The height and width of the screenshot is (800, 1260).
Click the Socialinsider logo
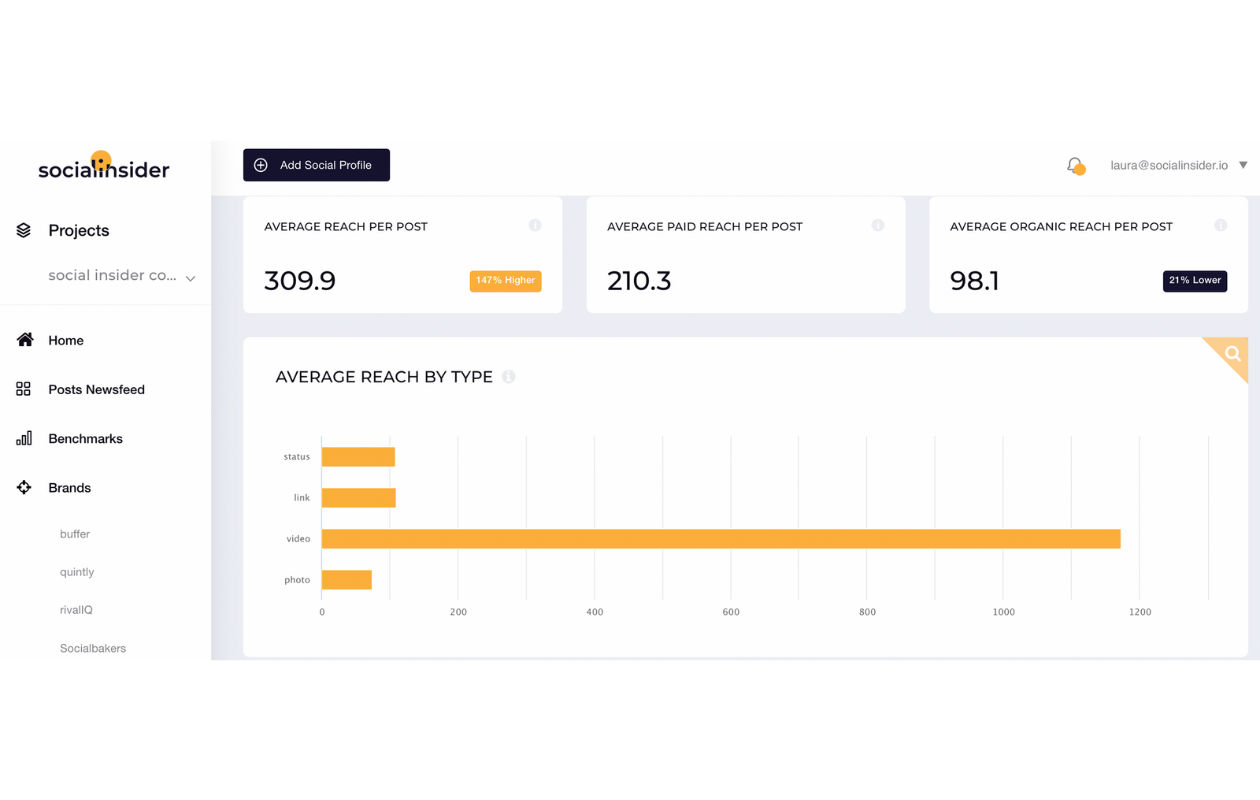103,166
